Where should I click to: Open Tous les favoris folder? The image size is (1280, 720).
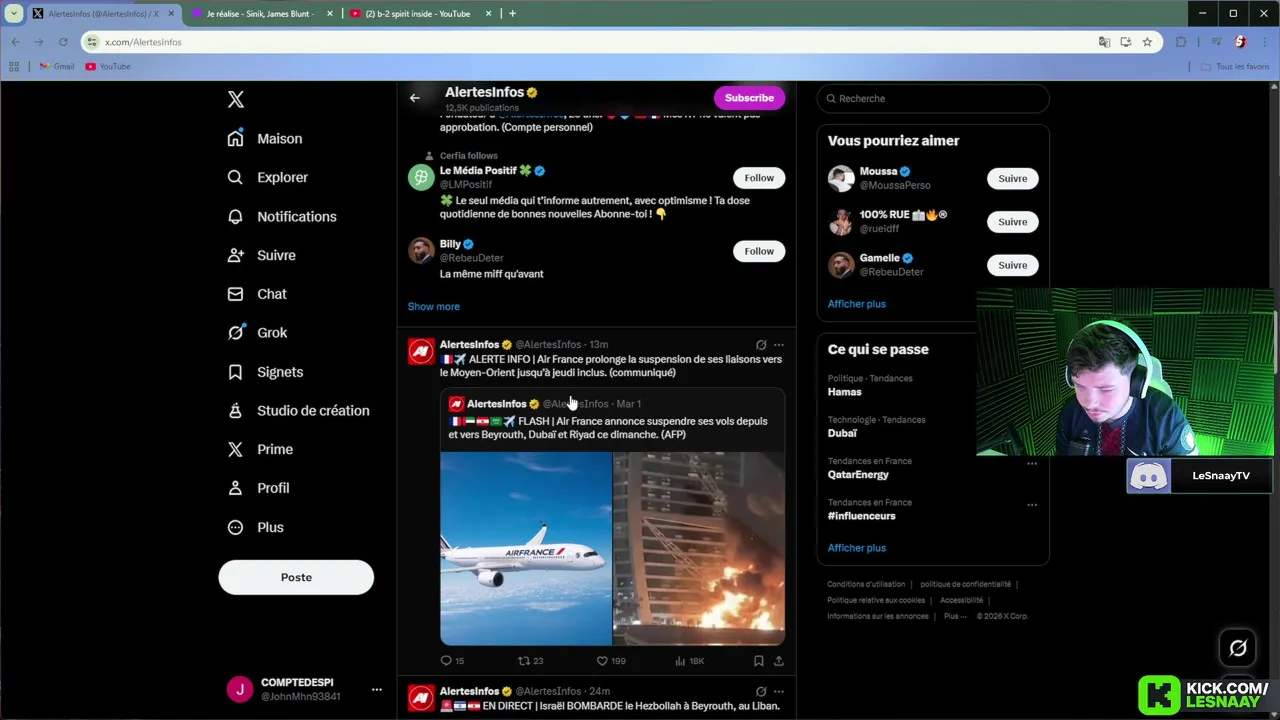1236,67
